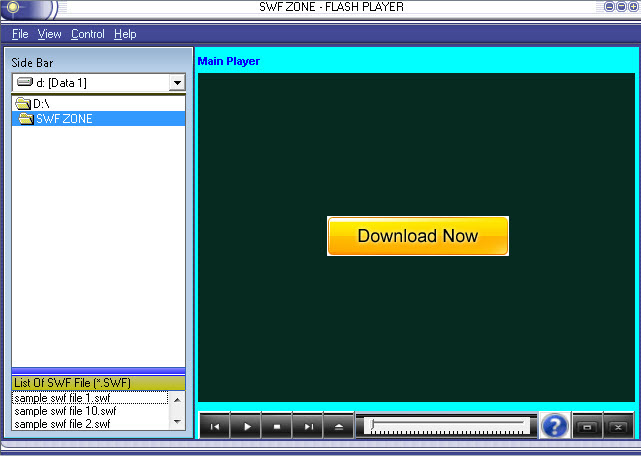Open the Control menu
641x456 pixels.
pos(88,34)
